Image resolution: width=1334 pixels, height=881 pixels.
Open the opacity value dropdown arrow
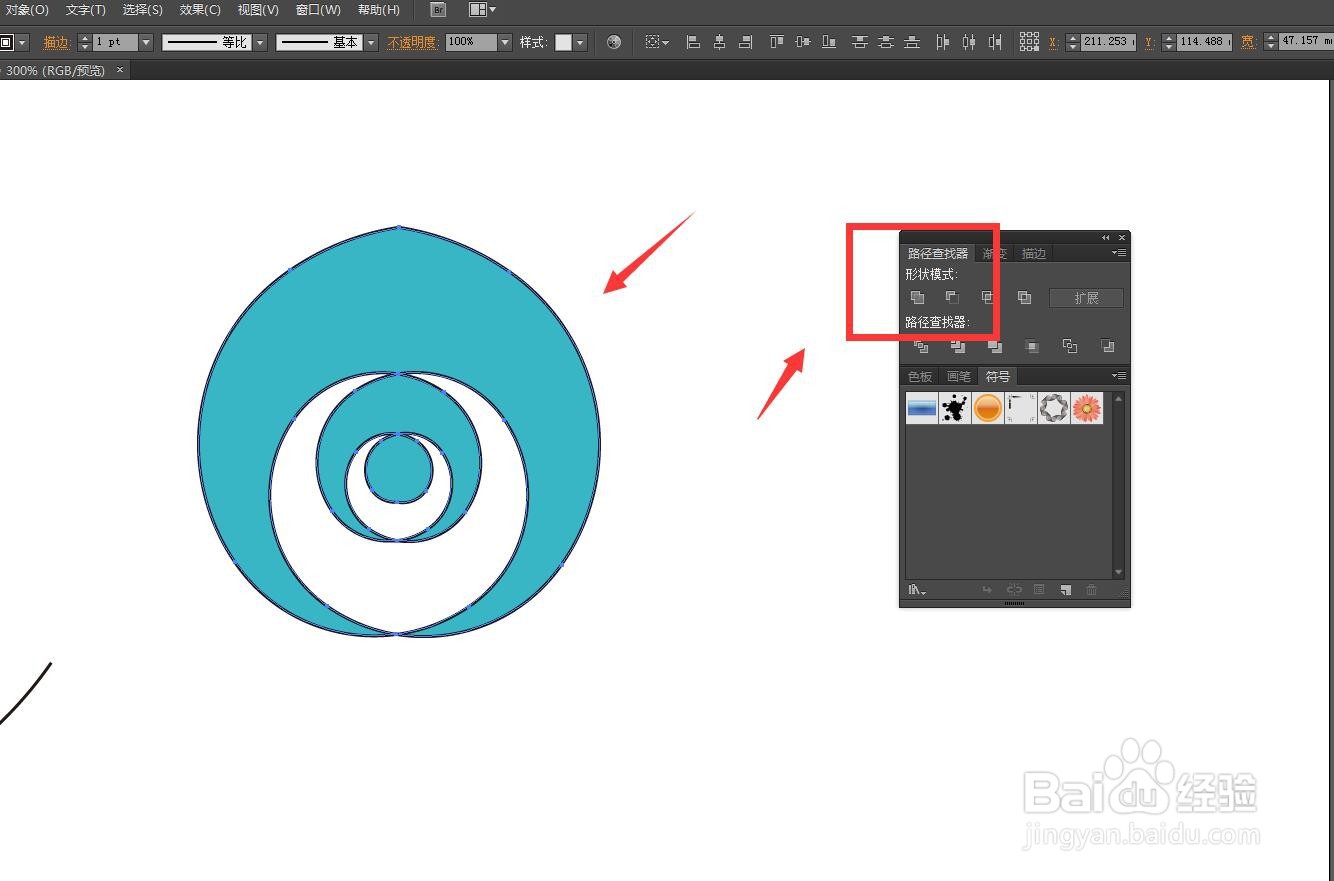pyautogui.click(x=505, y=42)
